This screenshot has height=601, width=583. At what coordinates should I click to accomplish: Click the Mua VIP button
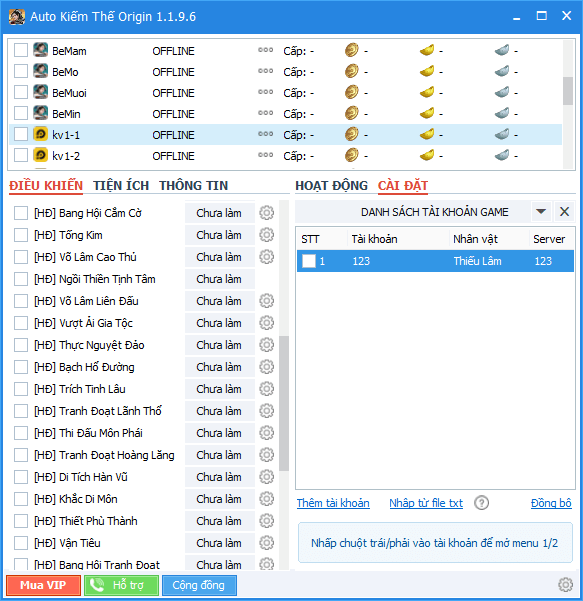point(43,585)
